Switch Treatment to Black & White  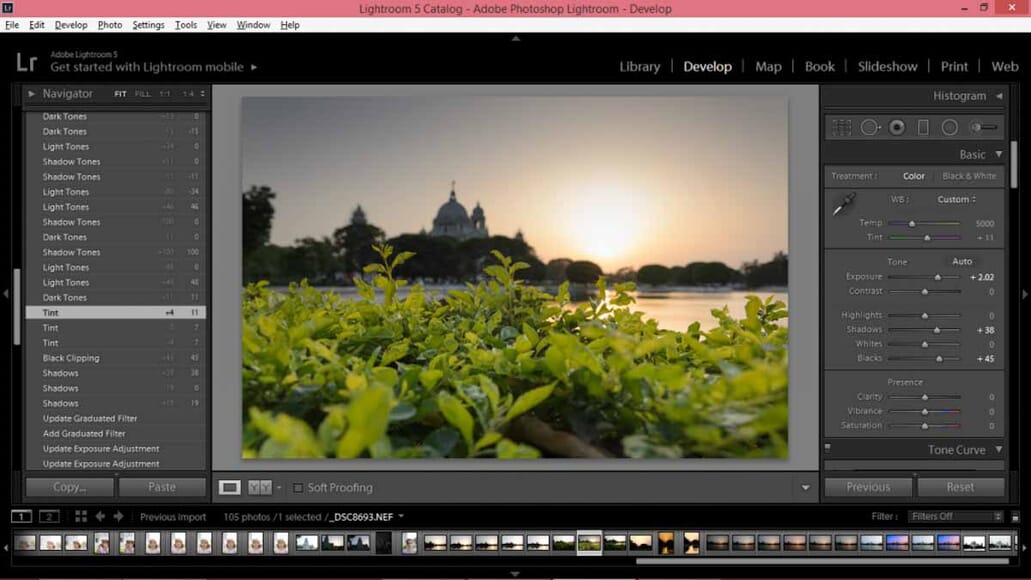968,175
